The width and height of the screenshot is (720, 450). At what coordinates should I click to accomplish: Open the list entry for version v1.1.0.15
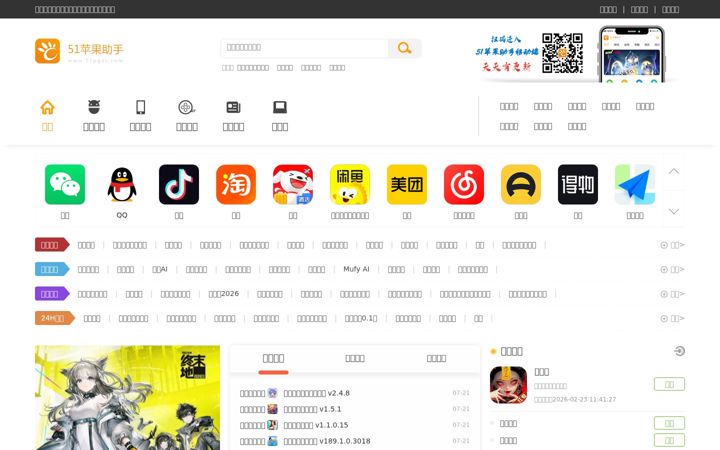(316, 425)
